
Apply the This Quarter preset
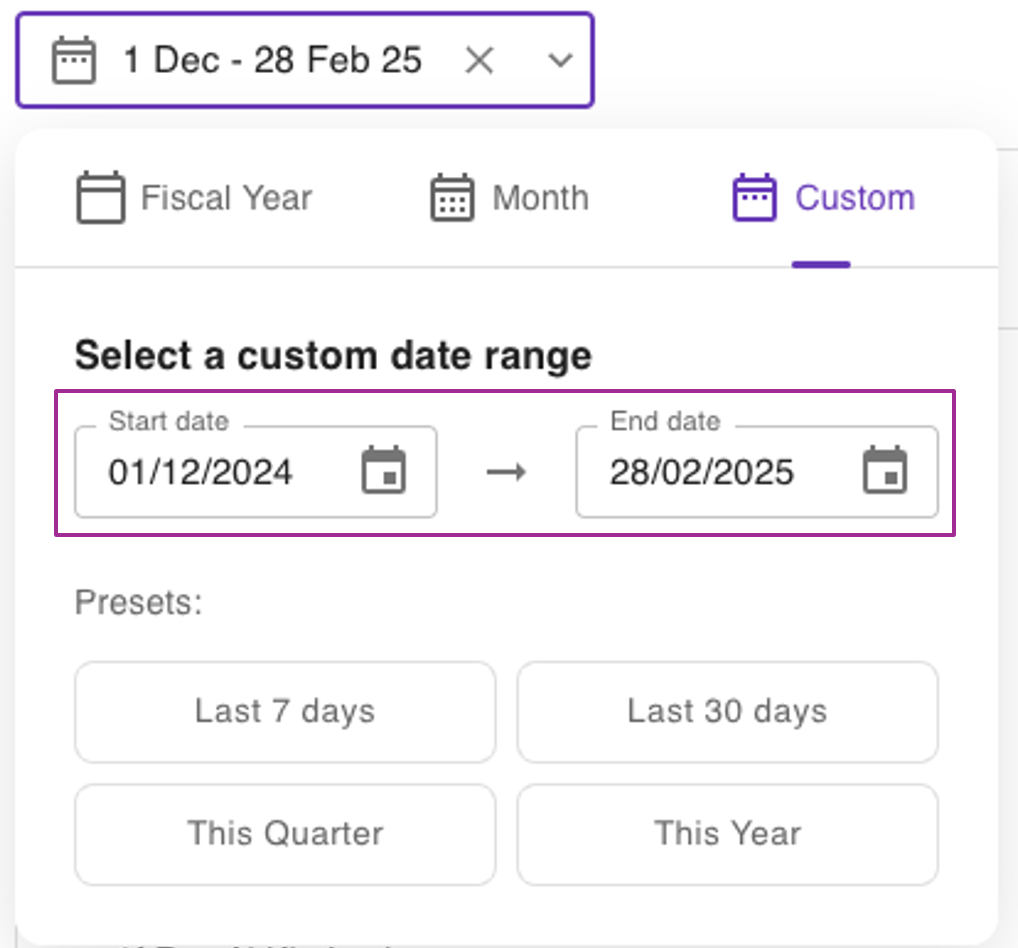[285, 834]
